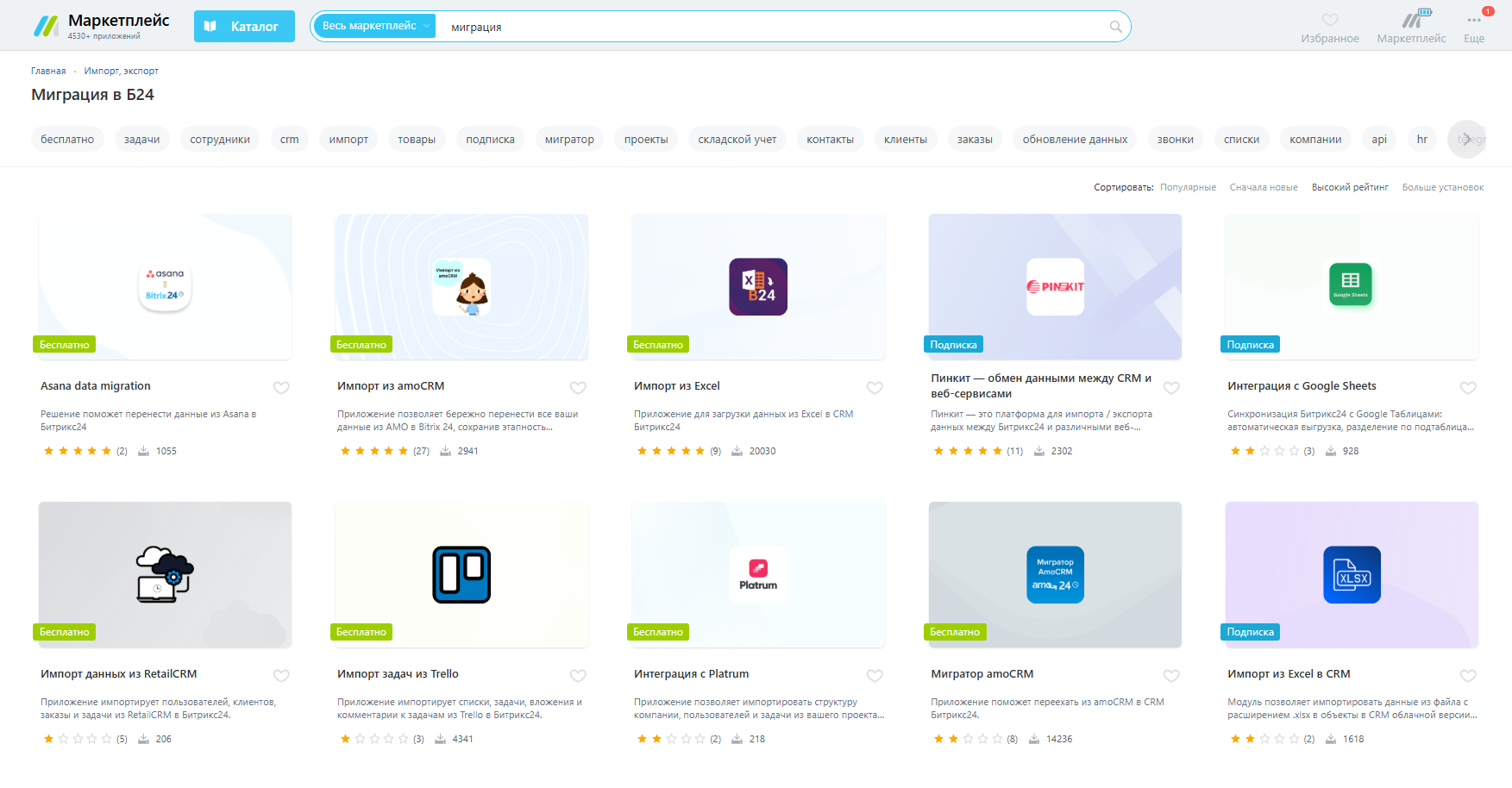Filter by компании tag

tap(1315, 139)
